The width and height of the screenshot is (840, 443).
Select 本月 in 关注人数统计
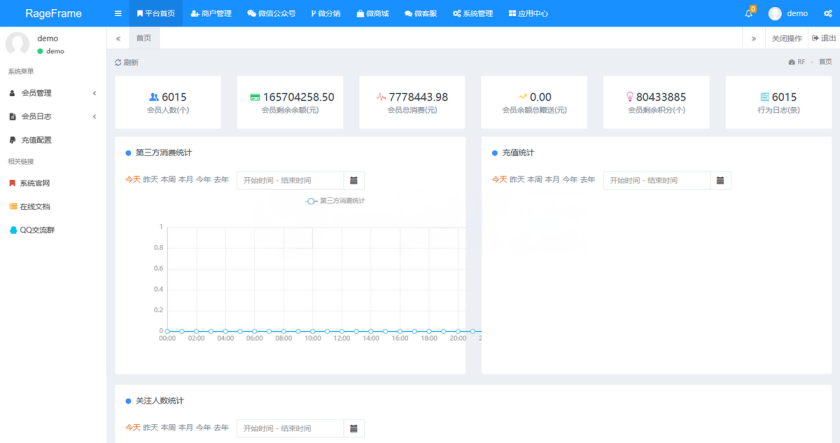(186, 427)
